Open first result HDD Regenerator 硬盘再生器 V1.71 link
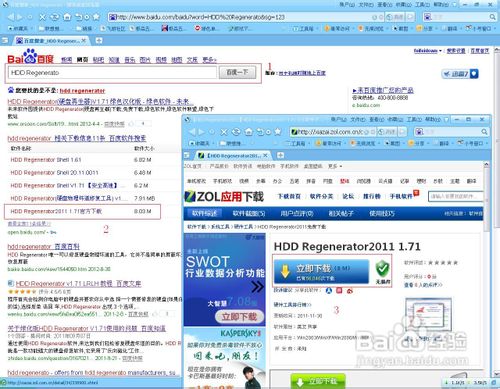 (100, 101)
